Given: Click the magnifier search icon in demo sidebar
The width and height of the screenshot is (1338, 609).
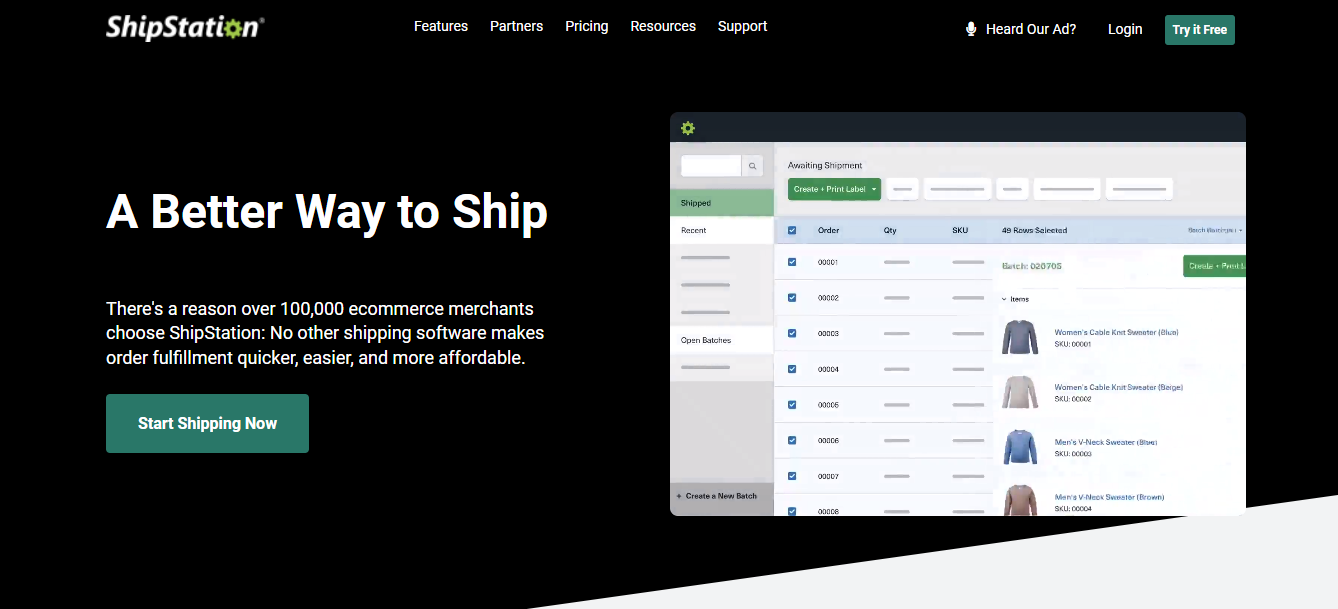Looking at the screenshot, I should (753, 166).
